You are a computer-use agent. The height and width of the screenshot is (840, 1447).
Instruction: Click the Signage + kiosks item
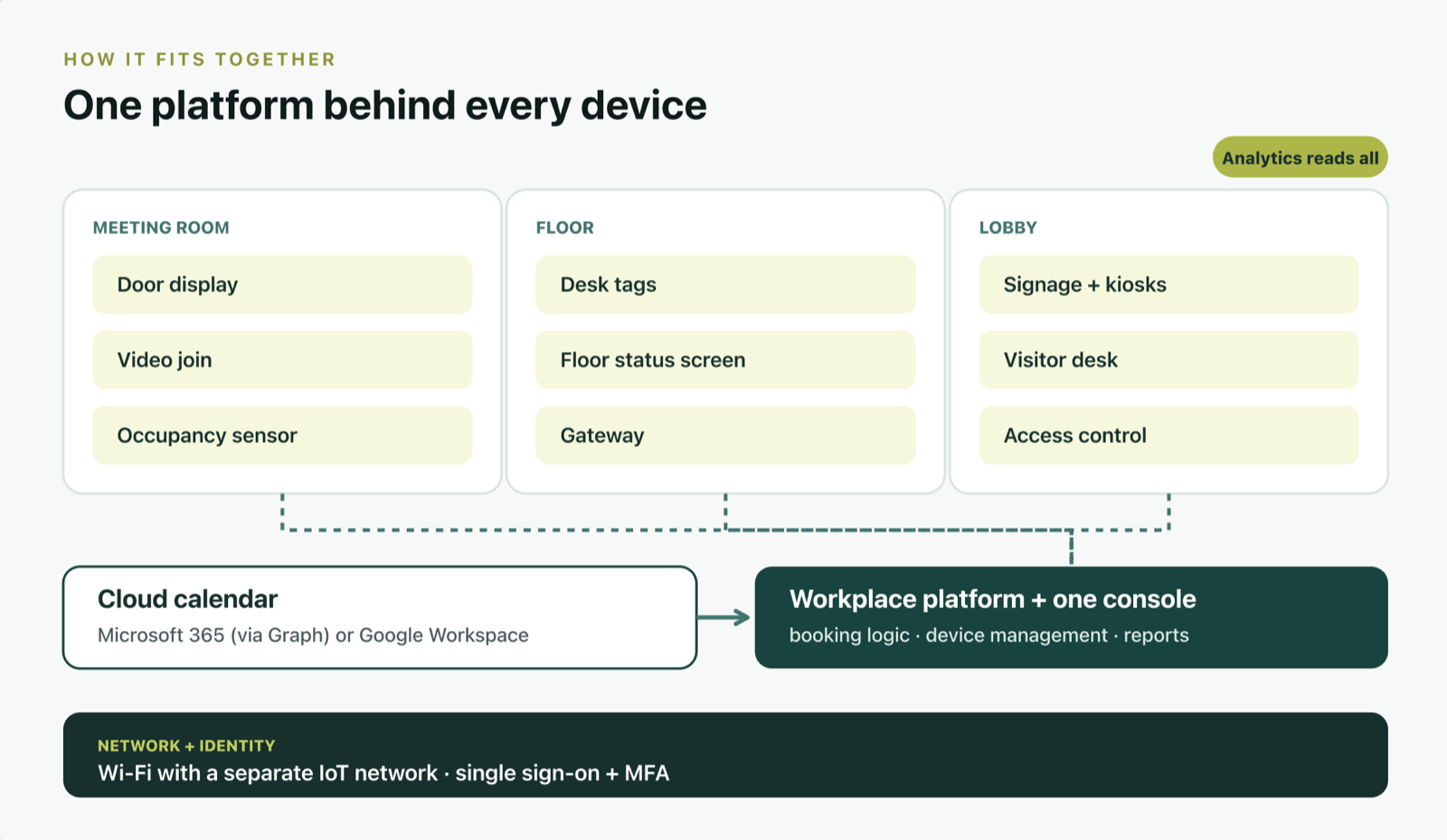click(1168, 285)
